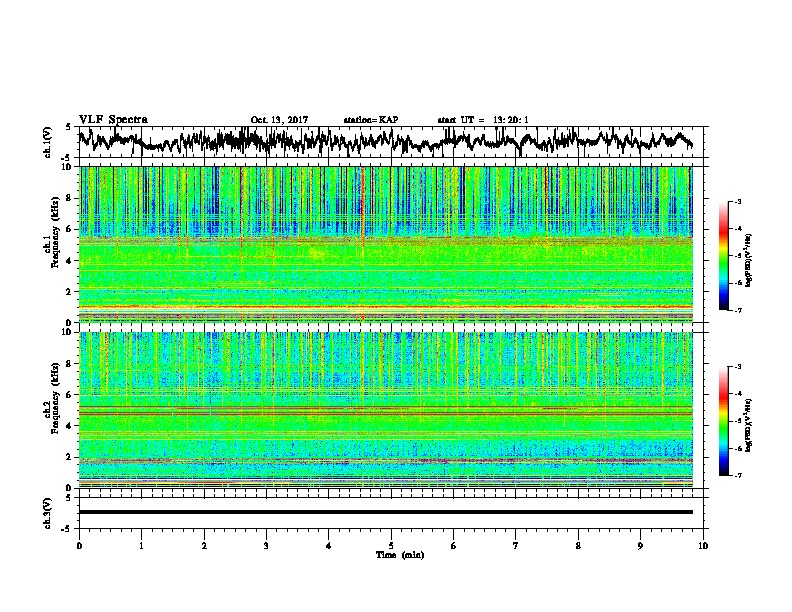The image size is (792, 612).
Task: Click the ch.2 color scale bar
Action: pos(723,421)
